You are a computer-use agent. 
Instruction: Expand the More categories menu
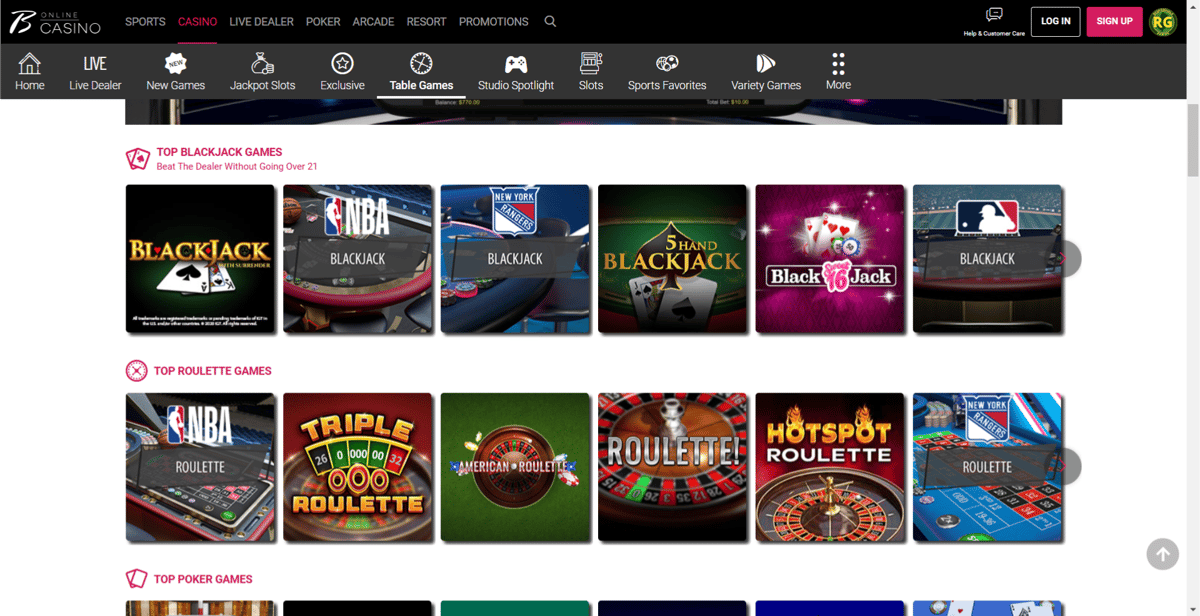pyautogui.click(x=838, y=72)
